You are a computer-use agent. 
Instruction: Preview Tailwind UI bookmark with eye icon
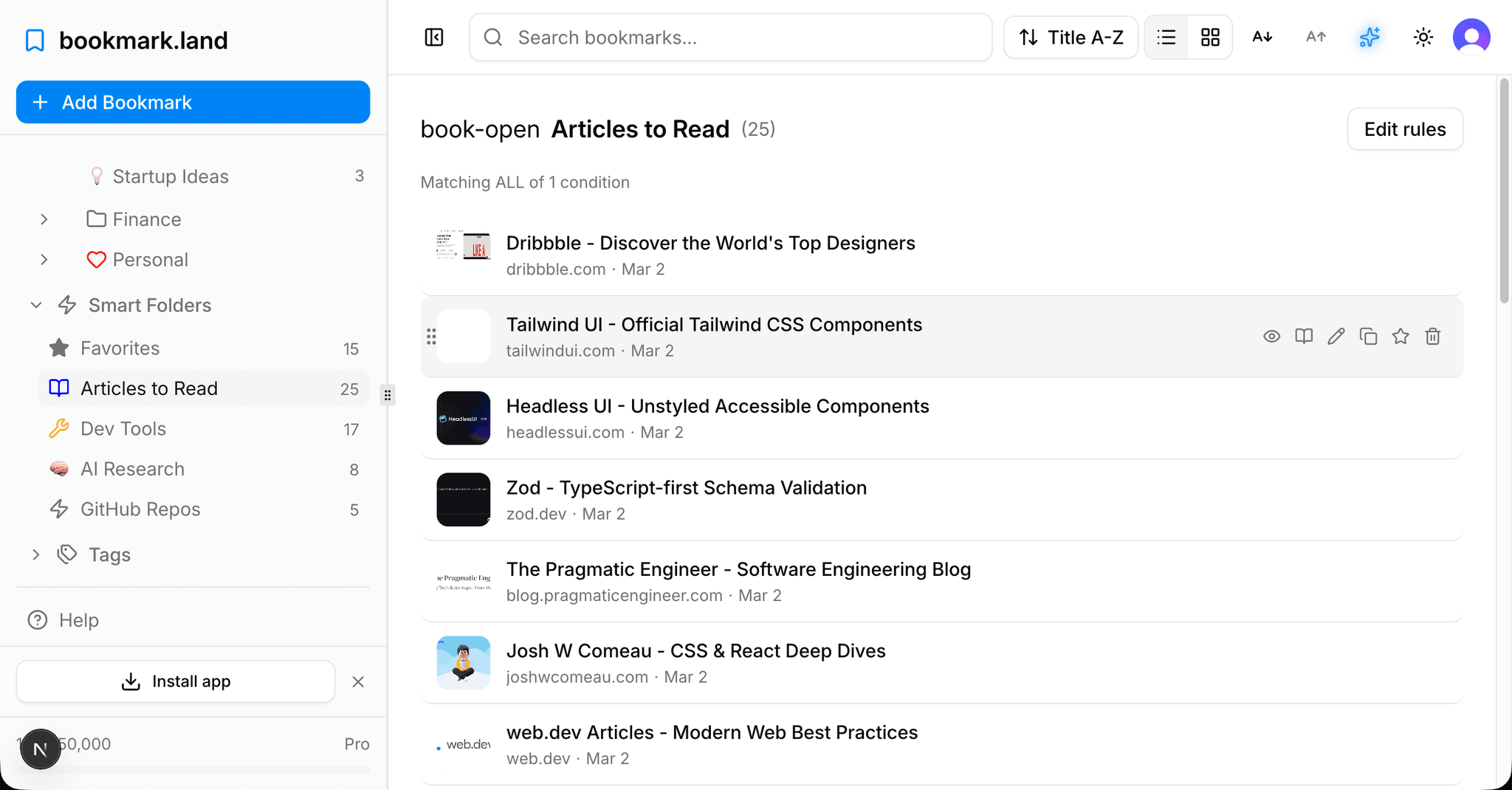click(x=1271, y=337)
